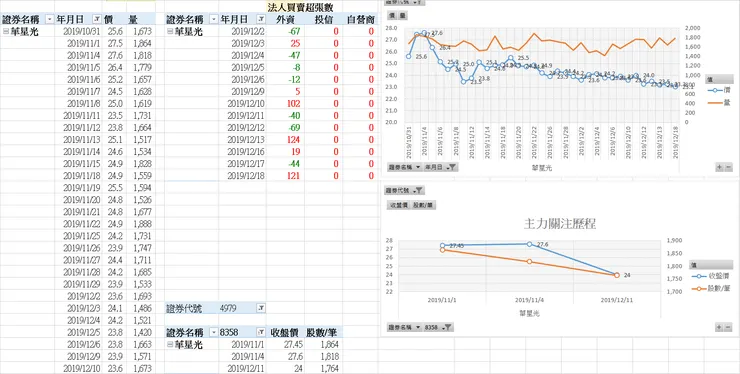Select 外資 value -69 for 2019/12/12
Screen dimensions: 740x374
pyautogui.click(x=285, y=128)
